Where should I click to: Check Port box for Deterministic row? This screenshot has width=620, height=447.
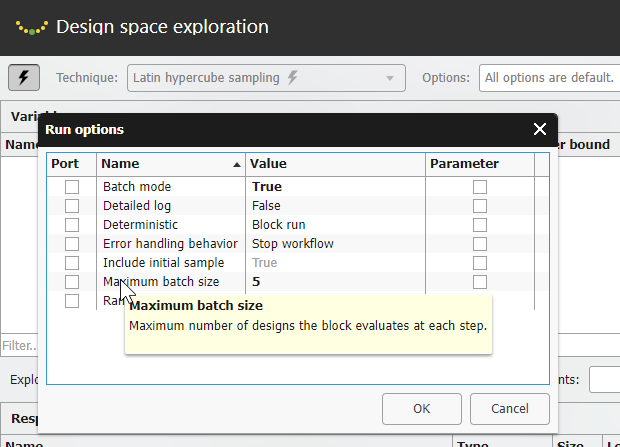point(72,225)
